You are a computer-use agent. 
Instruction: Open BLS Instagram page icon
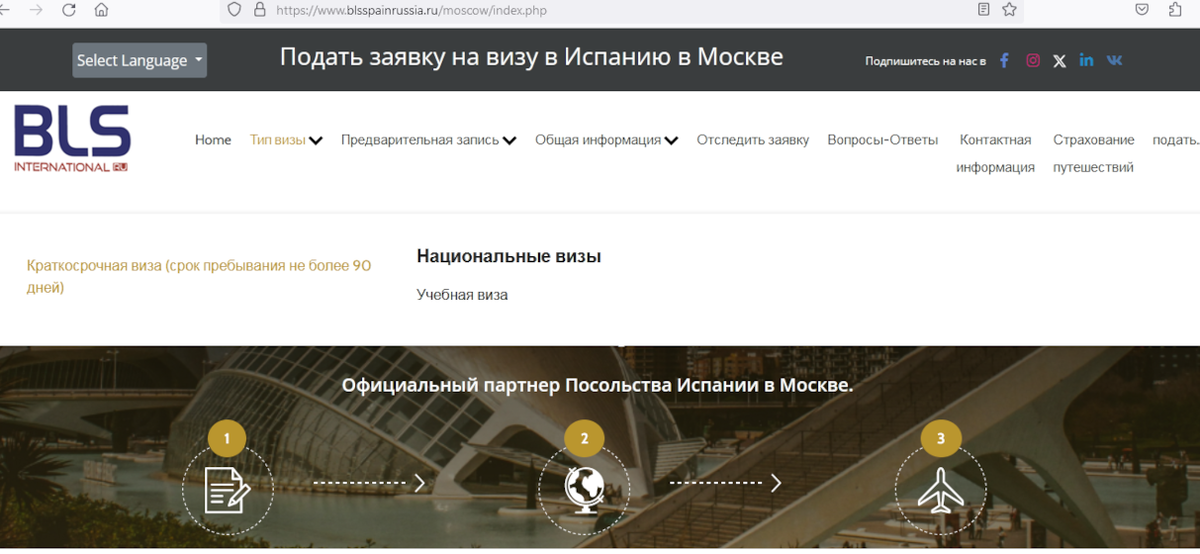pos(1033,60)
